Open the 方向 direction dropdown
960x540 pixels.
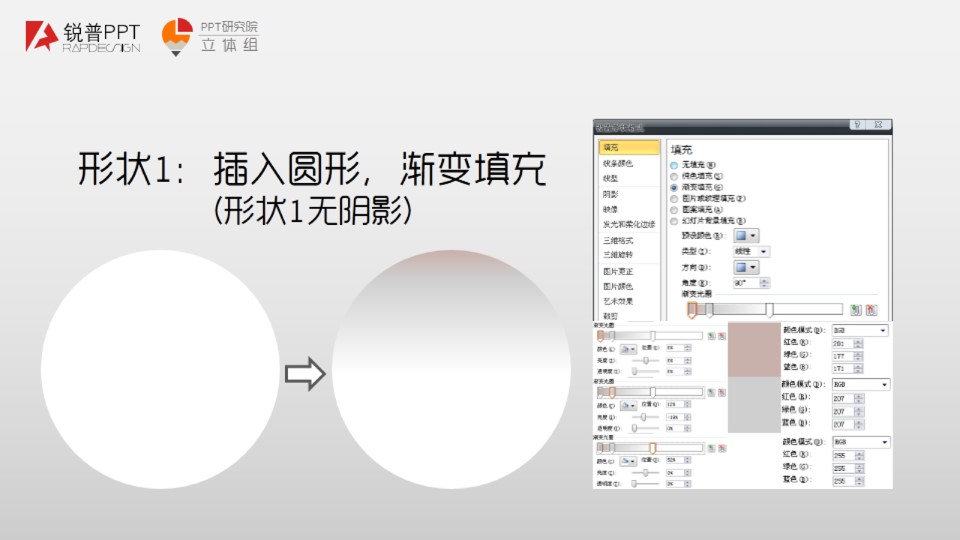[746, 267]
